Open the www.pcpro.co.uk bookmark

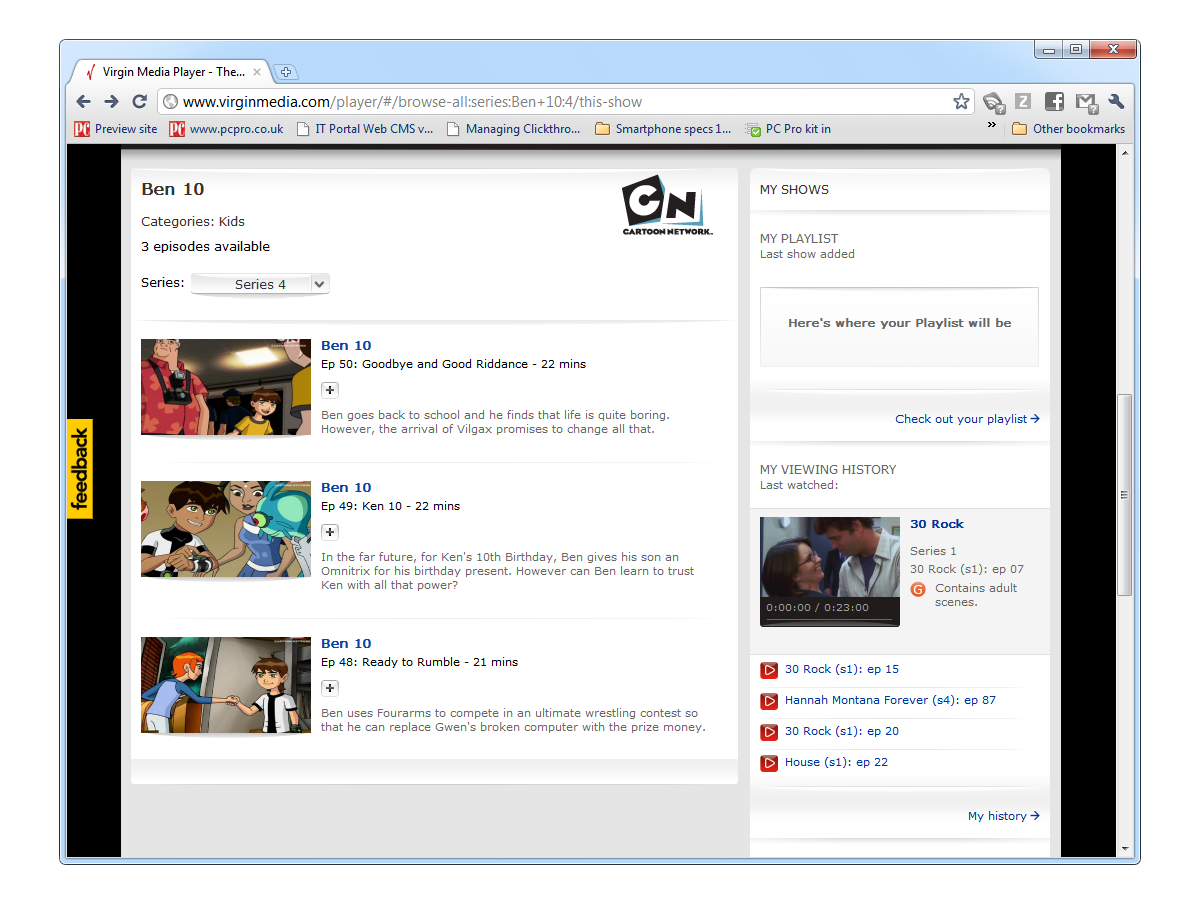click(227, 129)
